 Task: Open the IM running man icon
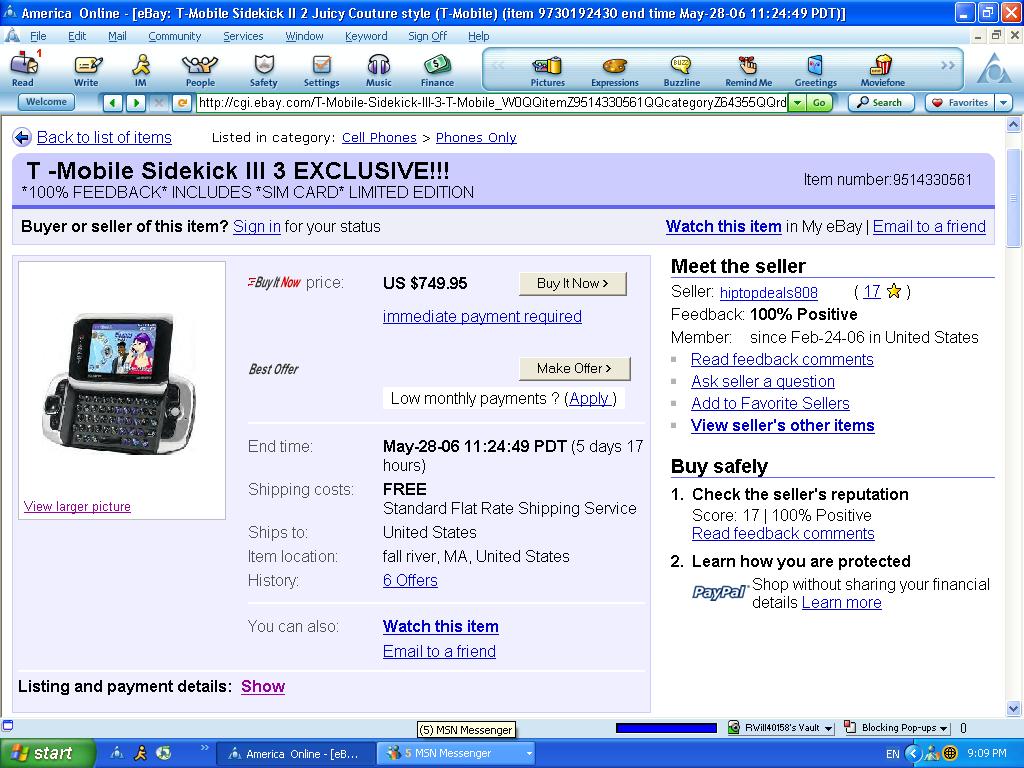(x=141, y=69)
